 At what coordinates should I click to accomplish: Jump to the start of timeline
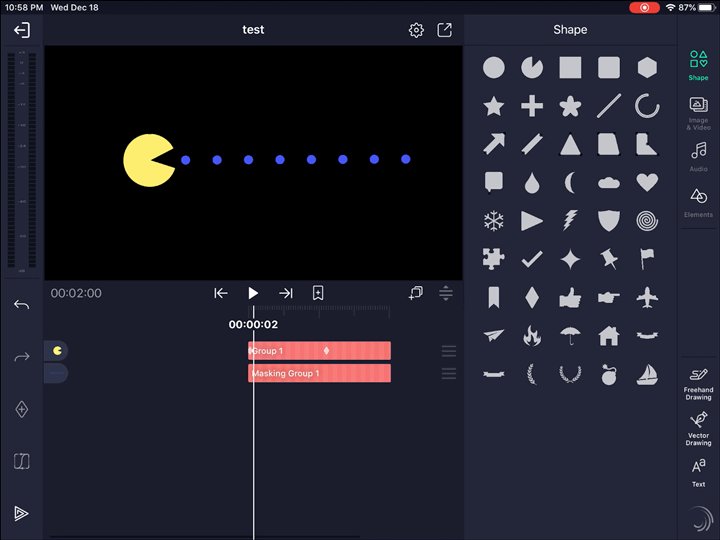click(221, 293)
